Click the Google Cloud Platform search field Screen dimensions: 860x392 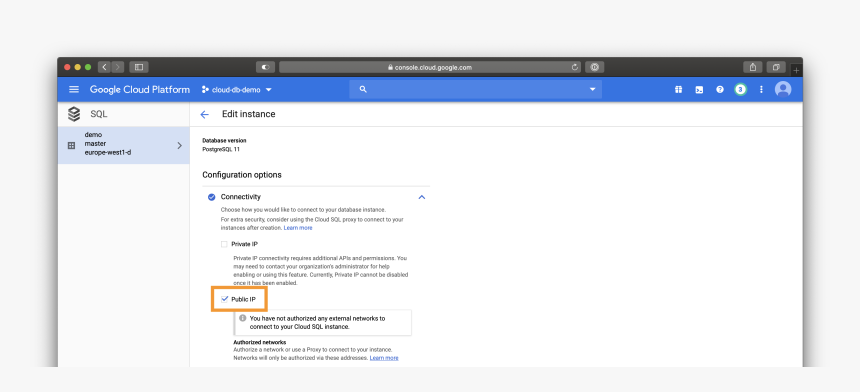(x=475, y=89)
